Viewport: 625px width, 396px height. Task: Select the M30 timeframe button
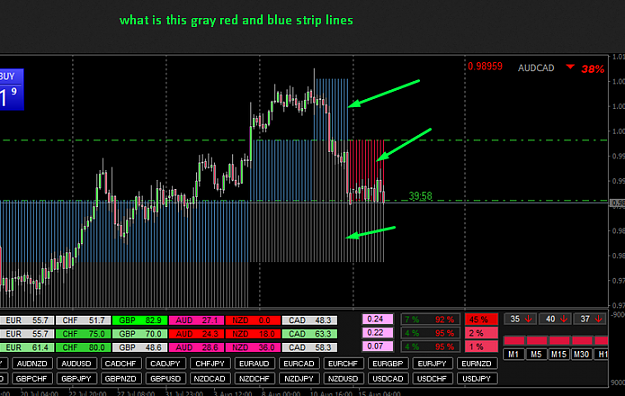tap(581, 354)
